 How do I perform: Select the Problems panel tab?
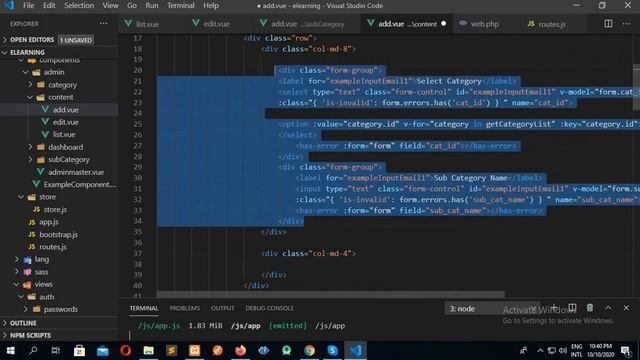[x=184, y=308]
